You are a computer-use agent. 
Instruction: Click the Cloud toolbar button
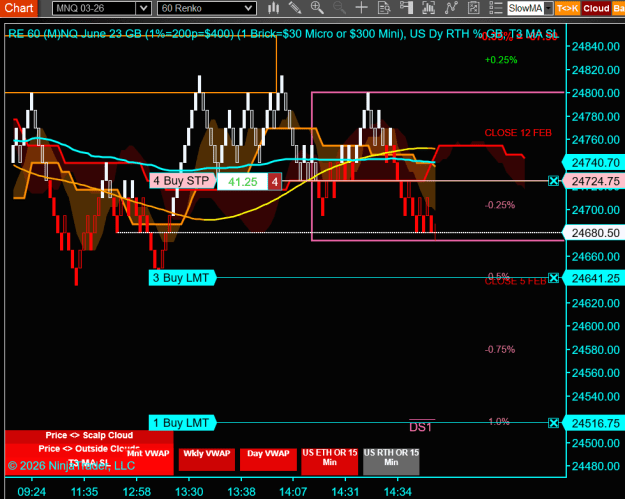tap(596, 8)
